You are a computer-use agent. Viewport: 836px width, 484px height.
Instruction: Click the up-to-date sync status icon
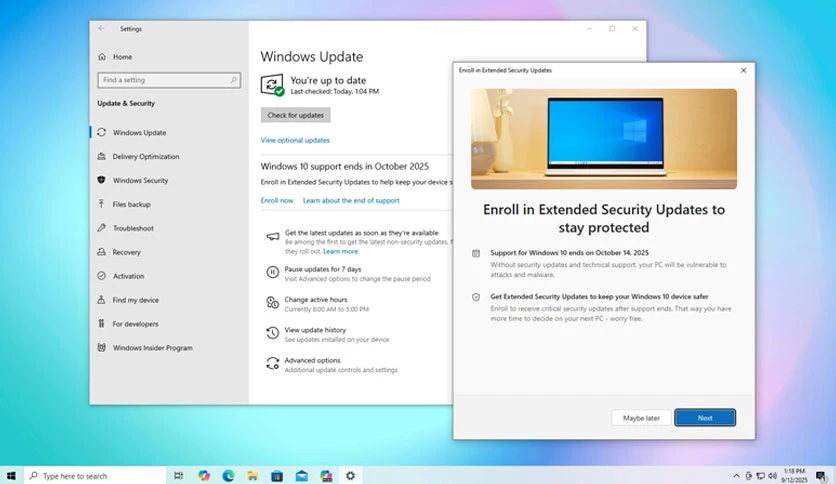[x=272, y=85]
